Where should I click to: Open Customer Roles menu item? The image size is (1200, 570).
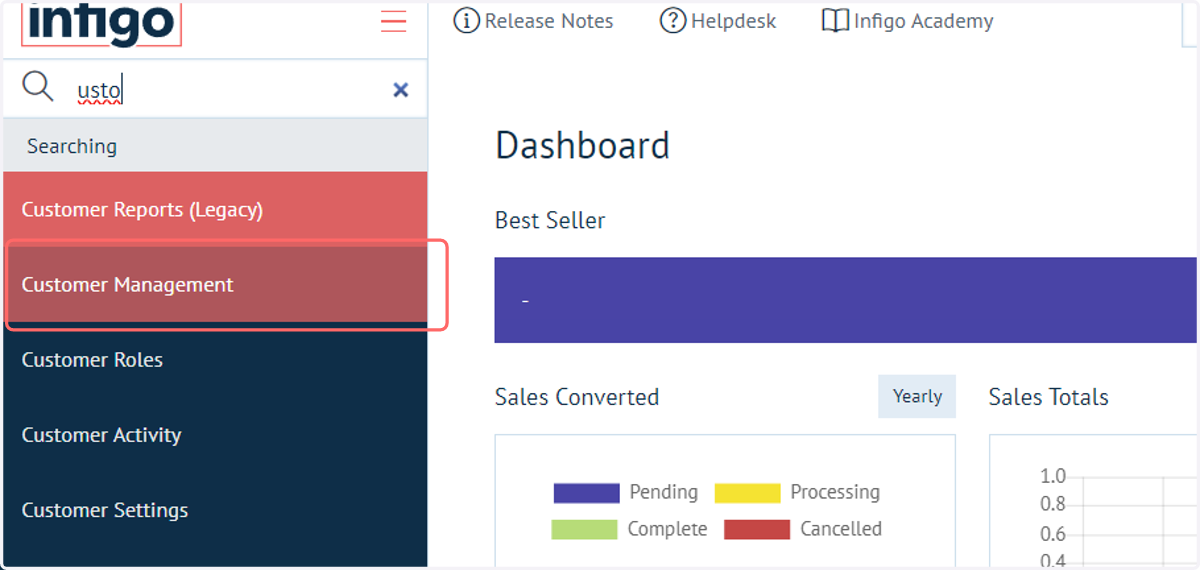point(215,360)
